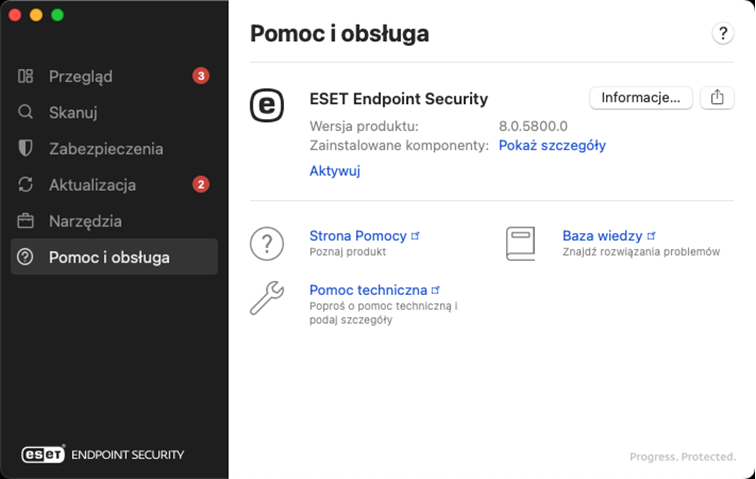This screenshot has height=479, width=756.
Task: Click the Pomoc techniczna wrench icon
Action: point(266,298)
